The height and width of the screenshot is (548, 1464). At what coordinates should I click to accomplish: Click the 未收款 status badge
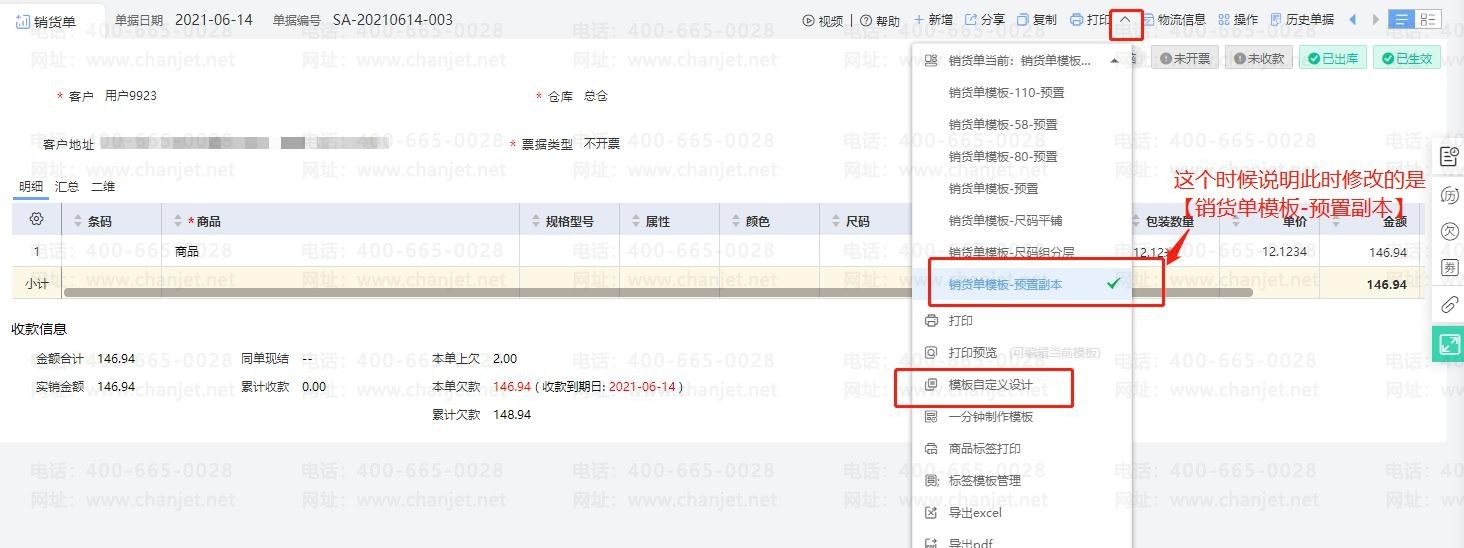(1259, 59)
